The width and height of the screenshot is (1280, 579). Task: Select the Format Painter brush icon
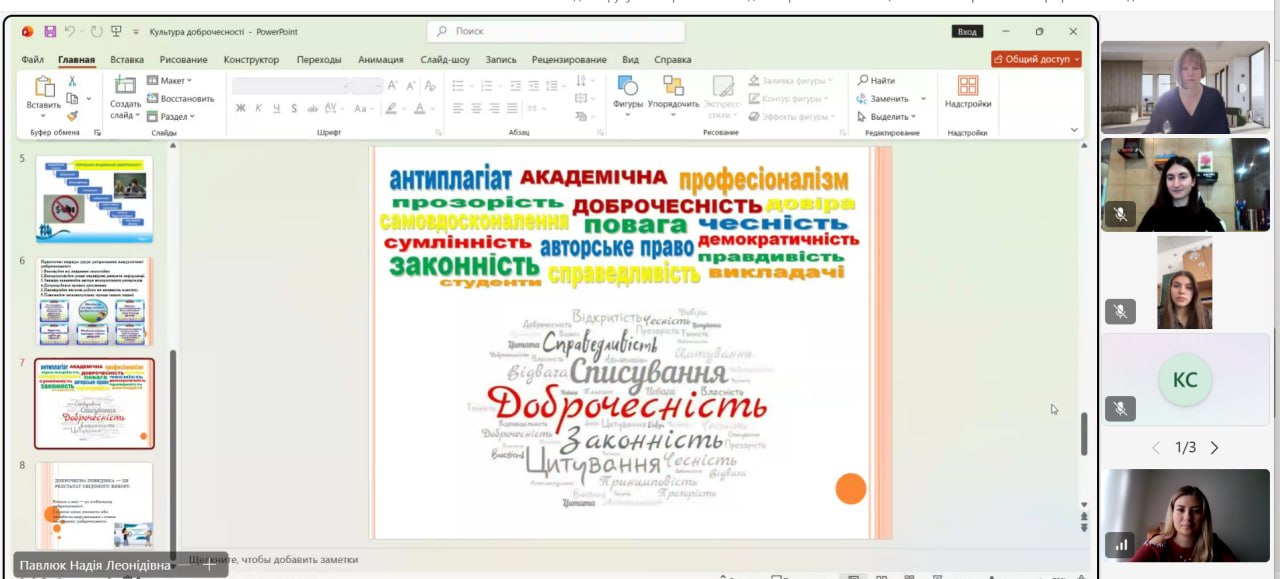[72, 116]
